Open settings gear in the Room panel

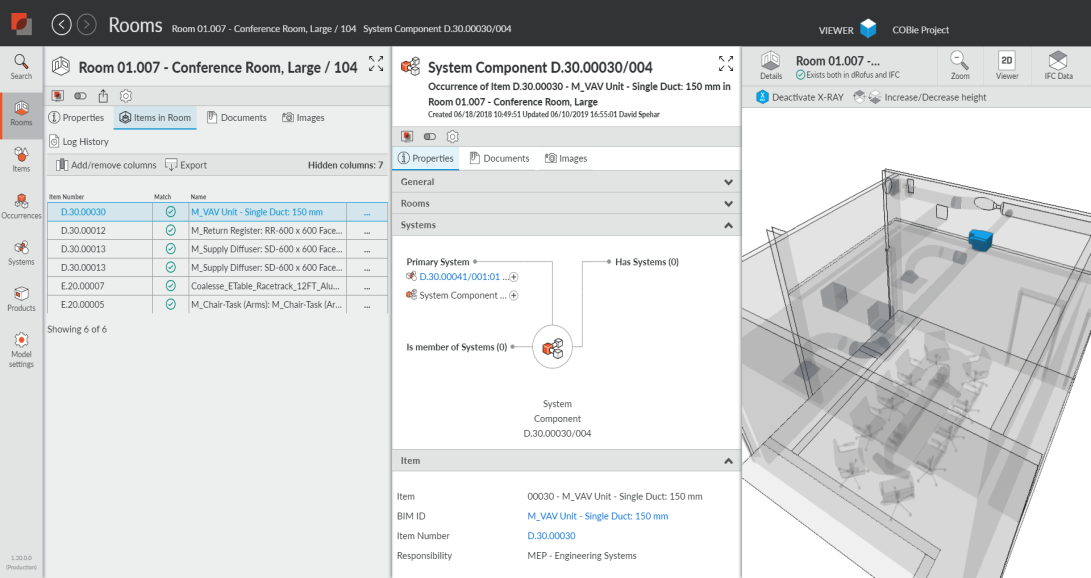125,95
